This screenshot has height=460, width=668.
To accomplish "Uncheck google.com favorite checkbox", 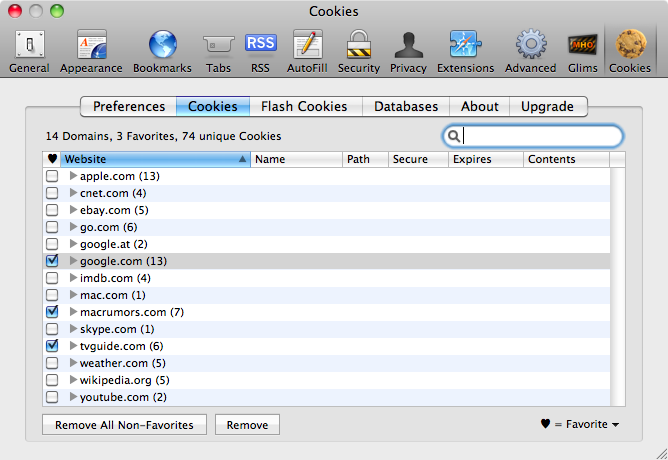I will click(x=52, y=261).
